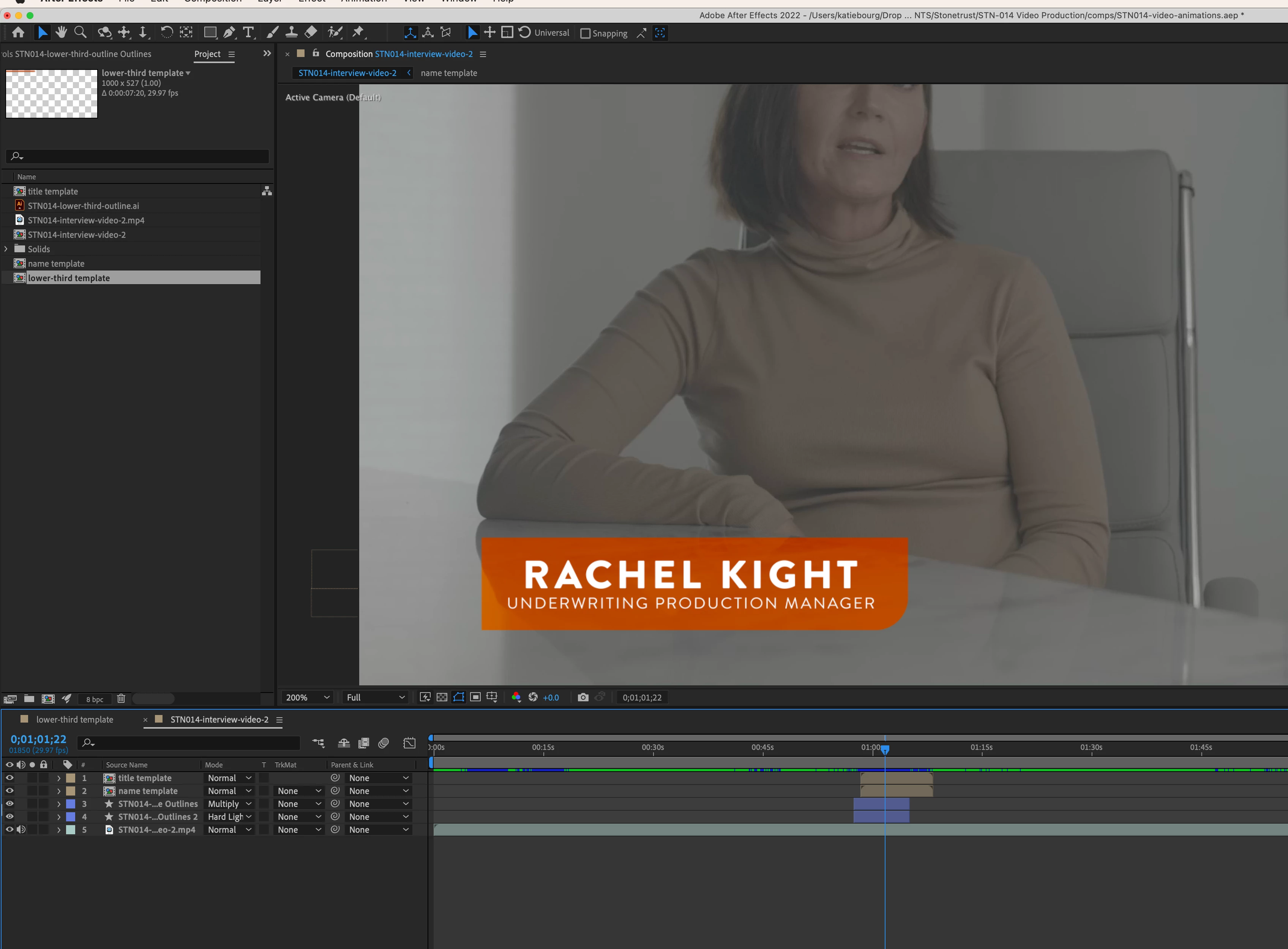
Task: Open Multiply blend mode dropdown on layer 3
Action: [229, 803]
